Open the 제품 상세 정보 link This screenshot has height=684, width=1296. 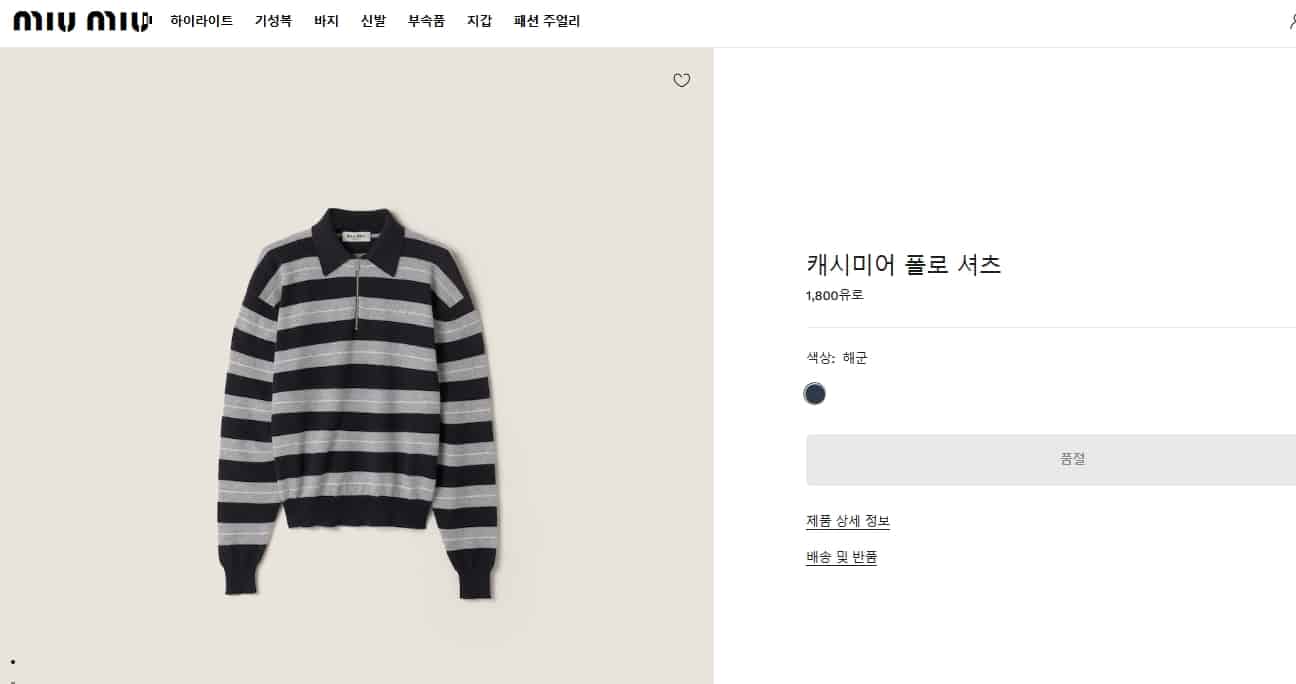pos(848,521)
